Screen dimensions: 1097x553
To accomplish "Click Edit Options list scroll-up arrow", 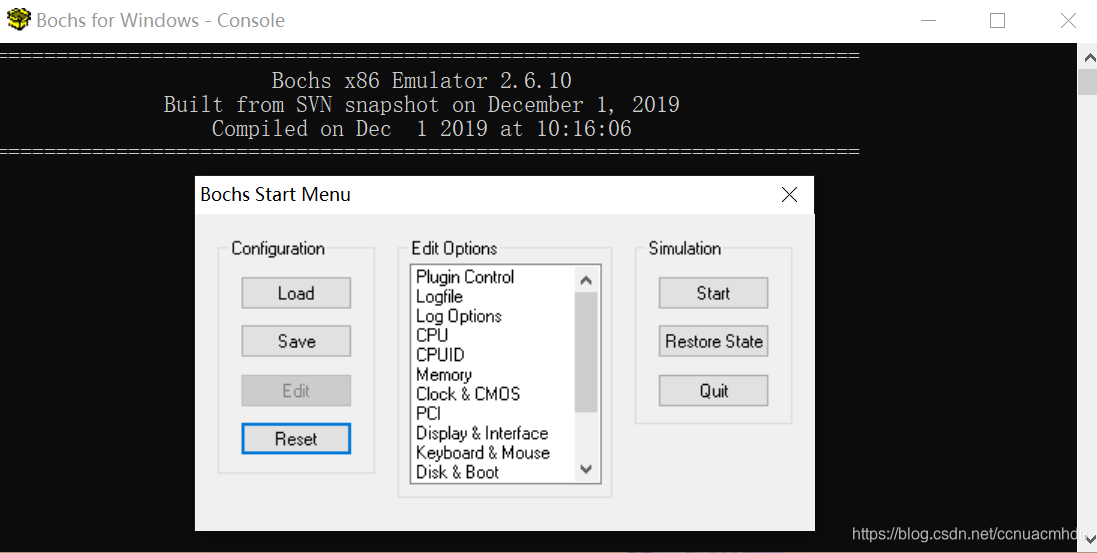I will (x=586, y=280).
